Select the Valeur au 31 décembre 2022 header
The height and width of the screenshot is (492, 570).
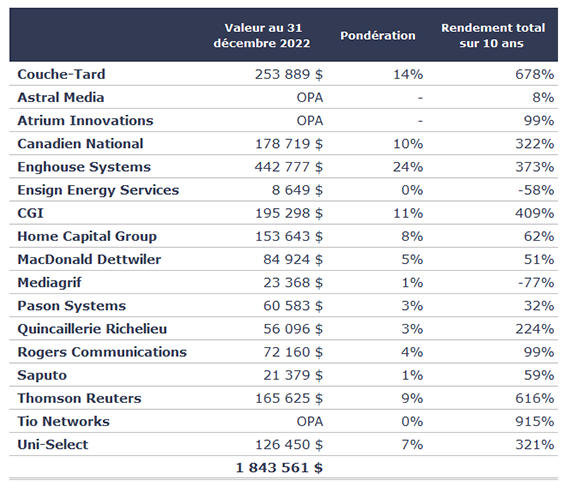(x=262, y=36)
